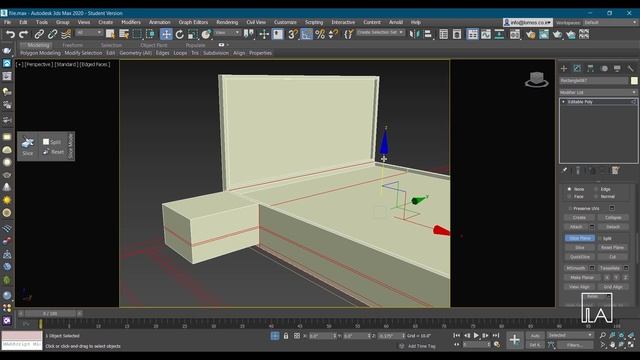This screenshot has width=640, height=360.
Task: Open the Workspaces Default dropdown
Action: (x=610, y=22)
